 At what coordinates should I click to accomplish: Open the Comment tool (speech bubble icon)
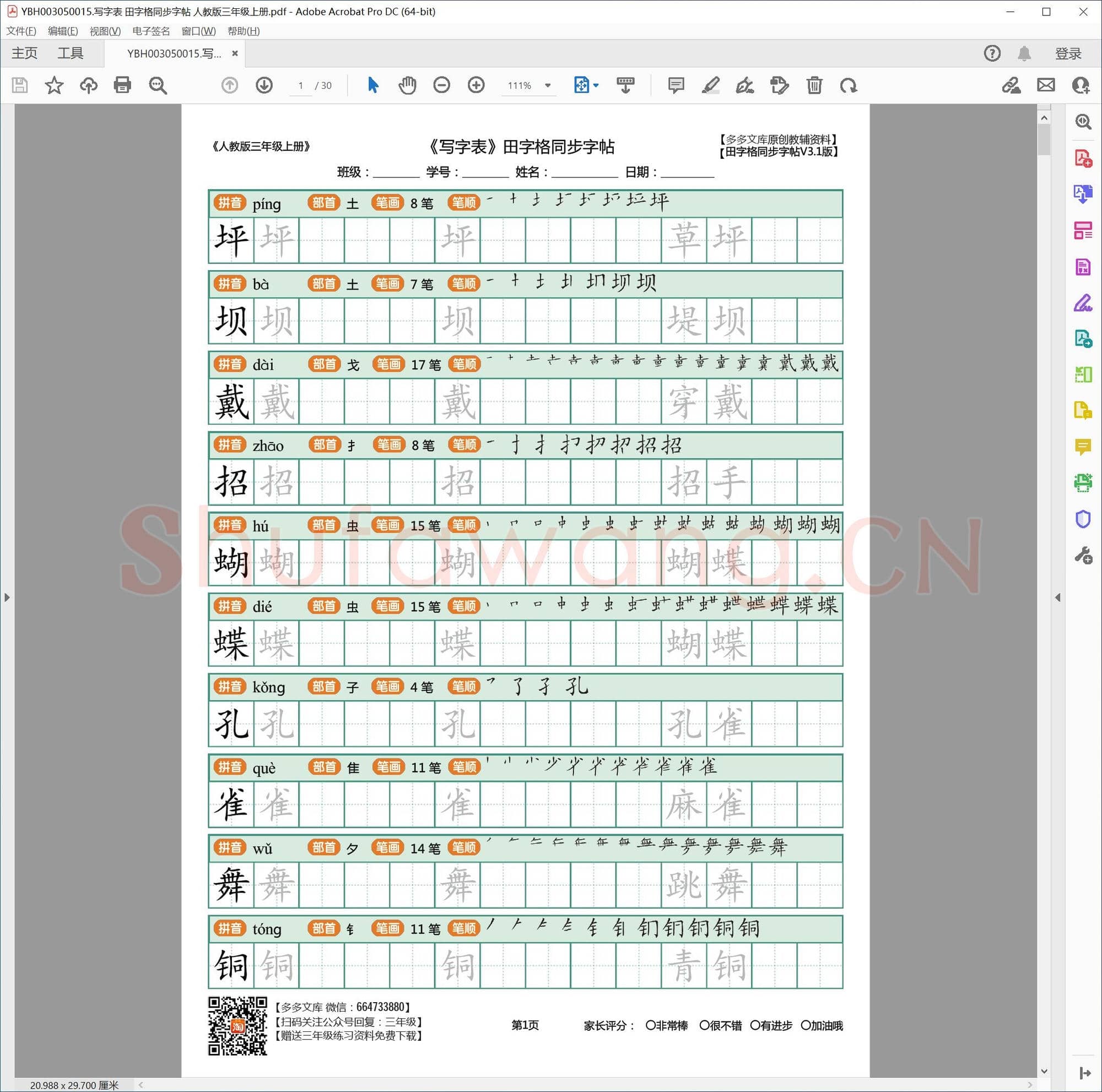[x=676, y=85]
